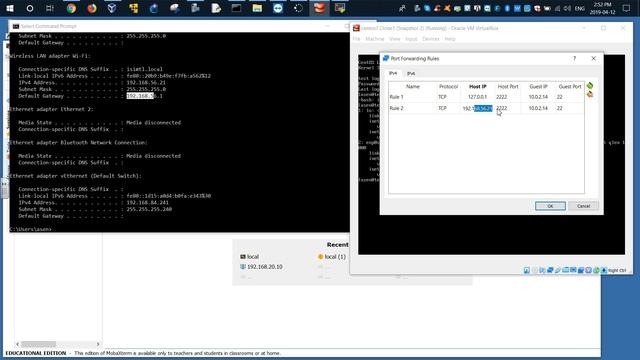Click Rule 1 Guest IP value 10.0.2.14
Image resolution: width=640 pixels, height=360 pixels.
538,97
